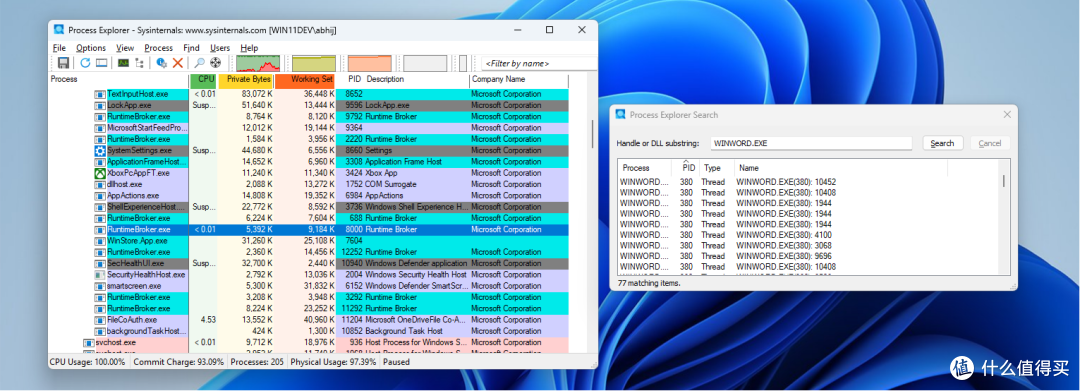
Task: Click the yellow commit history mini graph
Action: (314, 63)
